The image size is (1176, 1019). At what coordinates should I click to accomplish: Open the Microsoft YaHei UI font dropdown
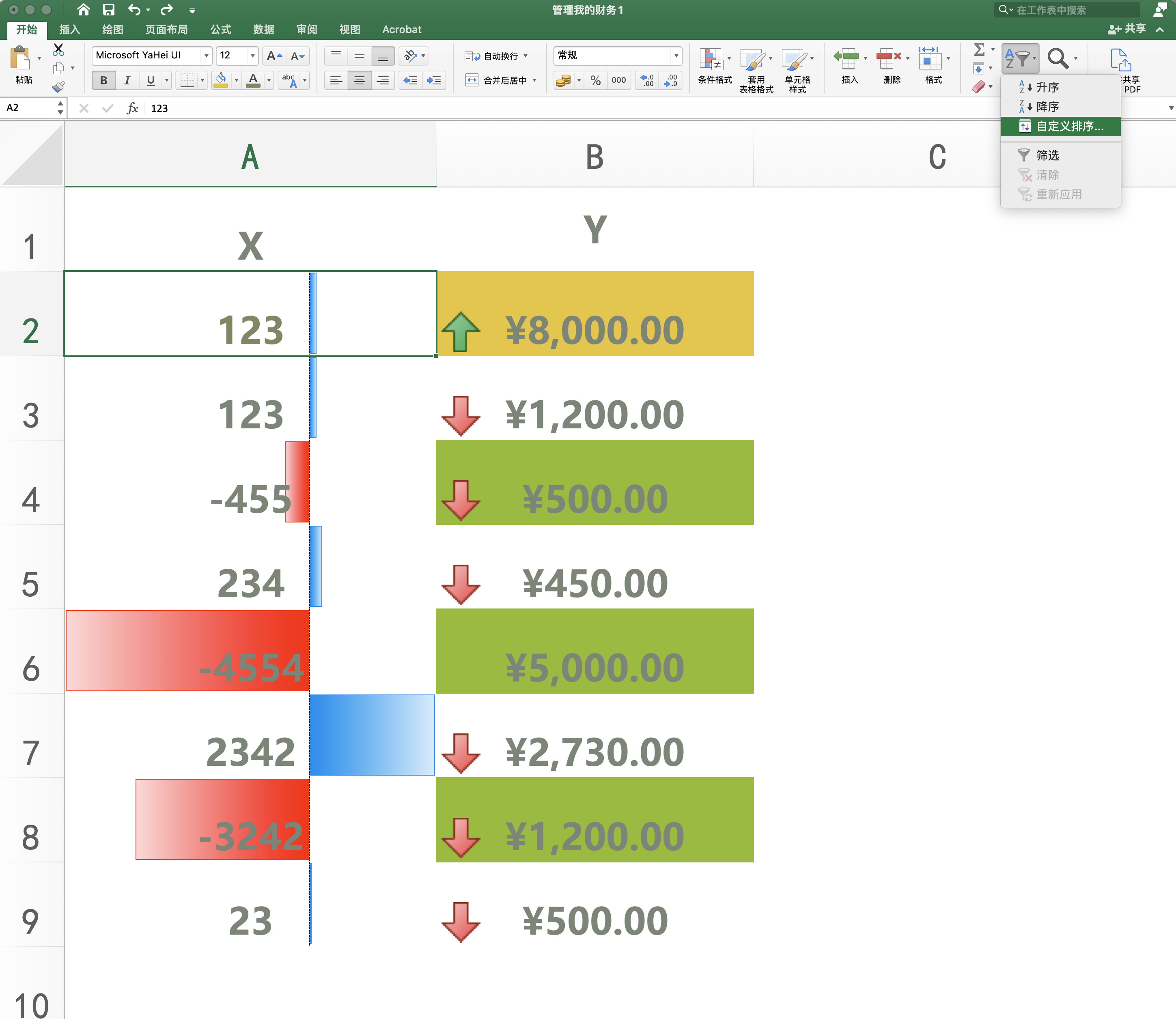(x=207, y=55)
